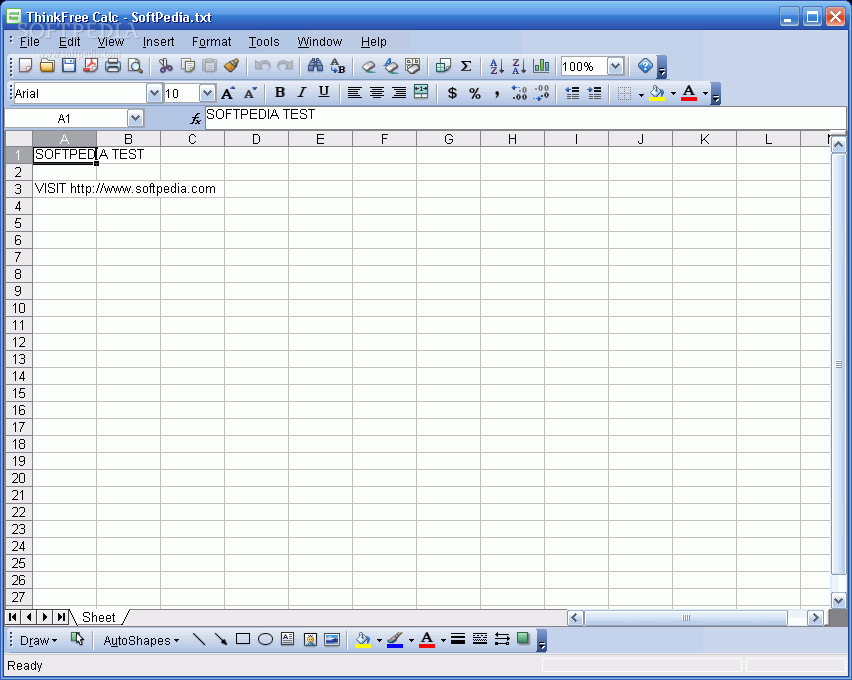Select the Sheet tab
This screenshot has height=680, width=852.
point(98,617)
